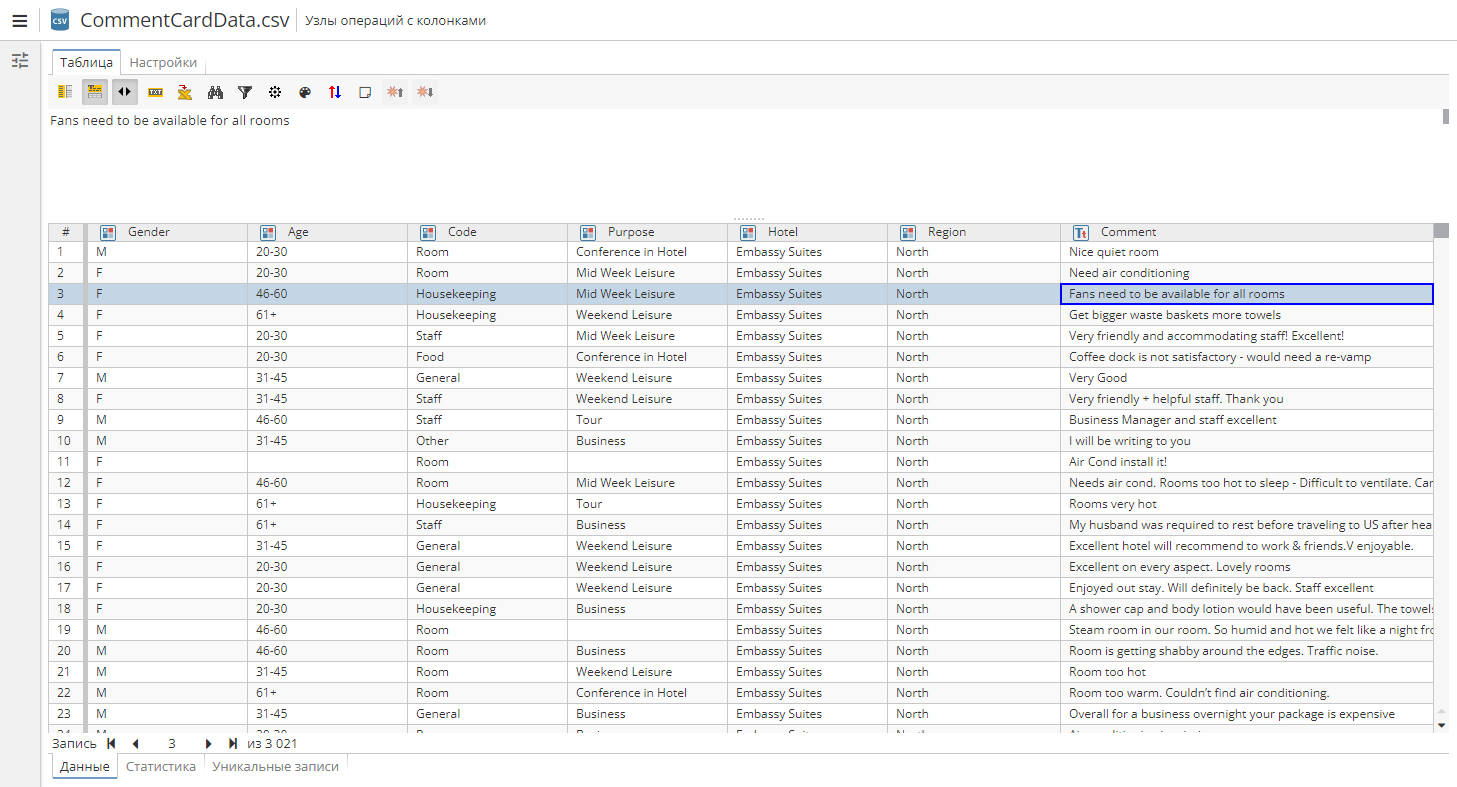Click the Code column header
The image size is (1457, 787).
coord(488,232)
